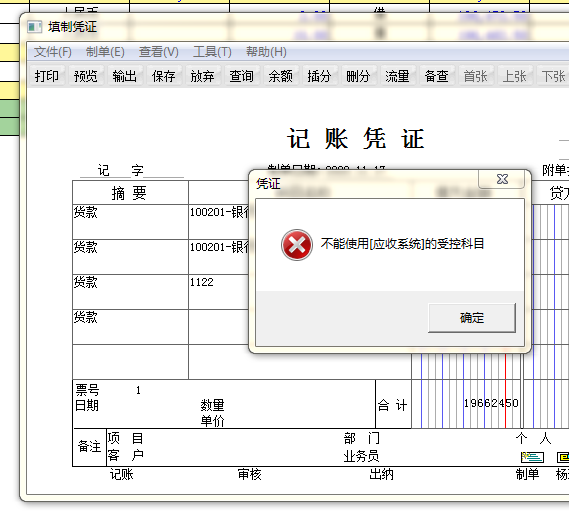Open the 制单(E) menu
Image resolution: width=569 pixels, height=517 pixels.
(105, 52)
